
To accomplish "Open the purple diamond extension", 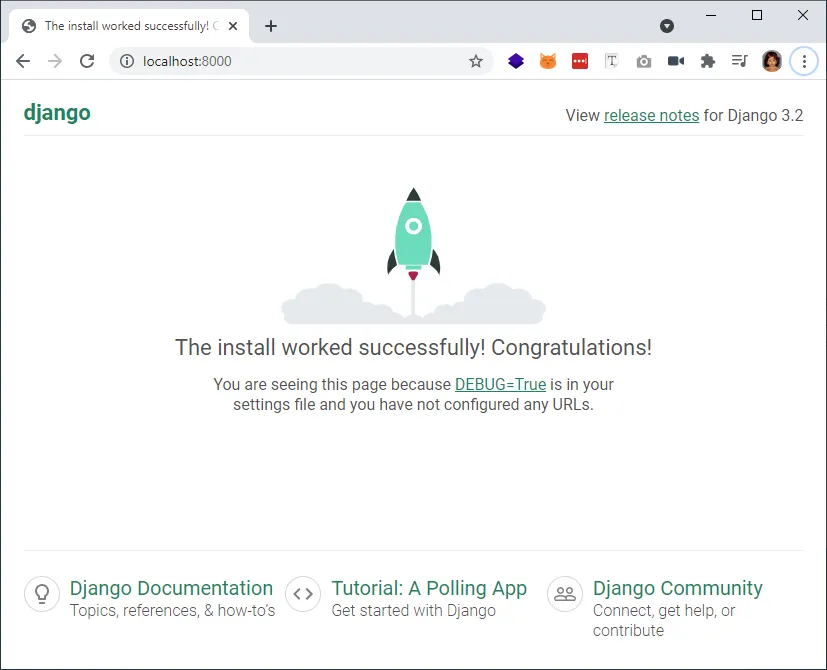I will [x=516, y=61].
